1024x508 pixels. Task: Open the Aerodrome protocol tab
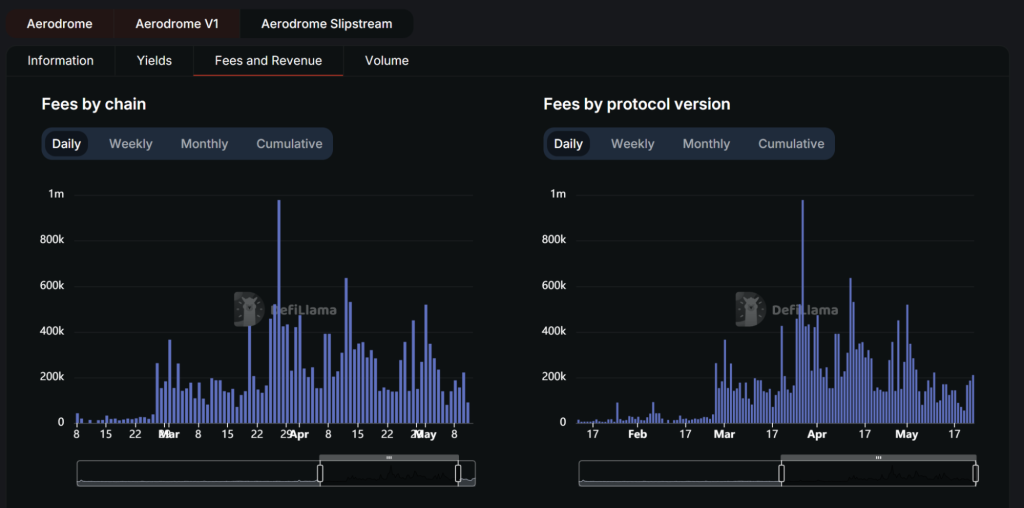59,23
